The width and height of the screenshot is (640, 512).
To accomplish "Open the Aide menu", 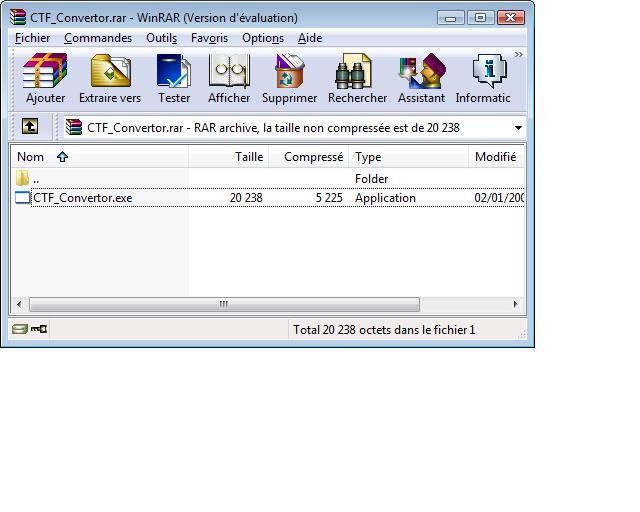I will coord(310,38).
